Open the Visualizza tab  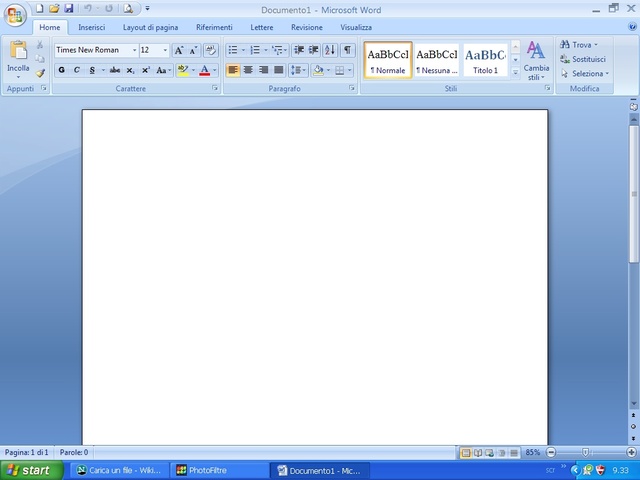point(356,27)
